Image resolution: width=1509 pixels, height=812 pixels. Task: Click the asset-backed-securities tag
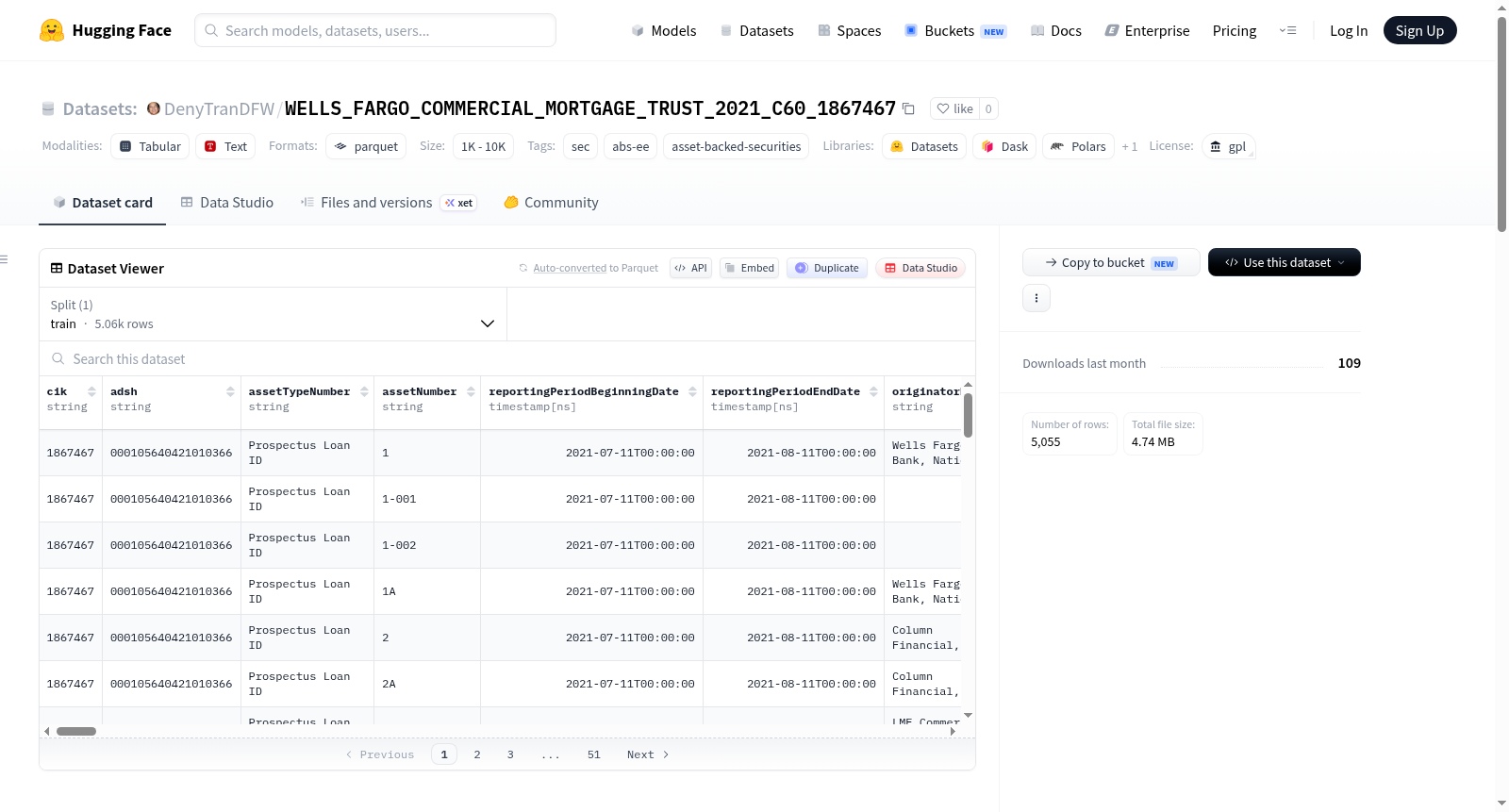coord(737,146)
